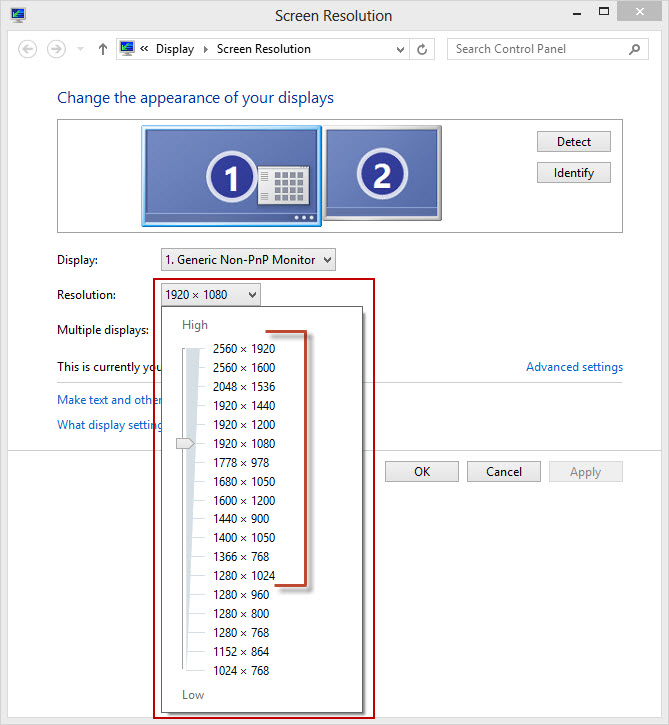Viewport: 669px width, 725px height.
Task: Click the Back navigation arrow
Action: pos(28,49)
